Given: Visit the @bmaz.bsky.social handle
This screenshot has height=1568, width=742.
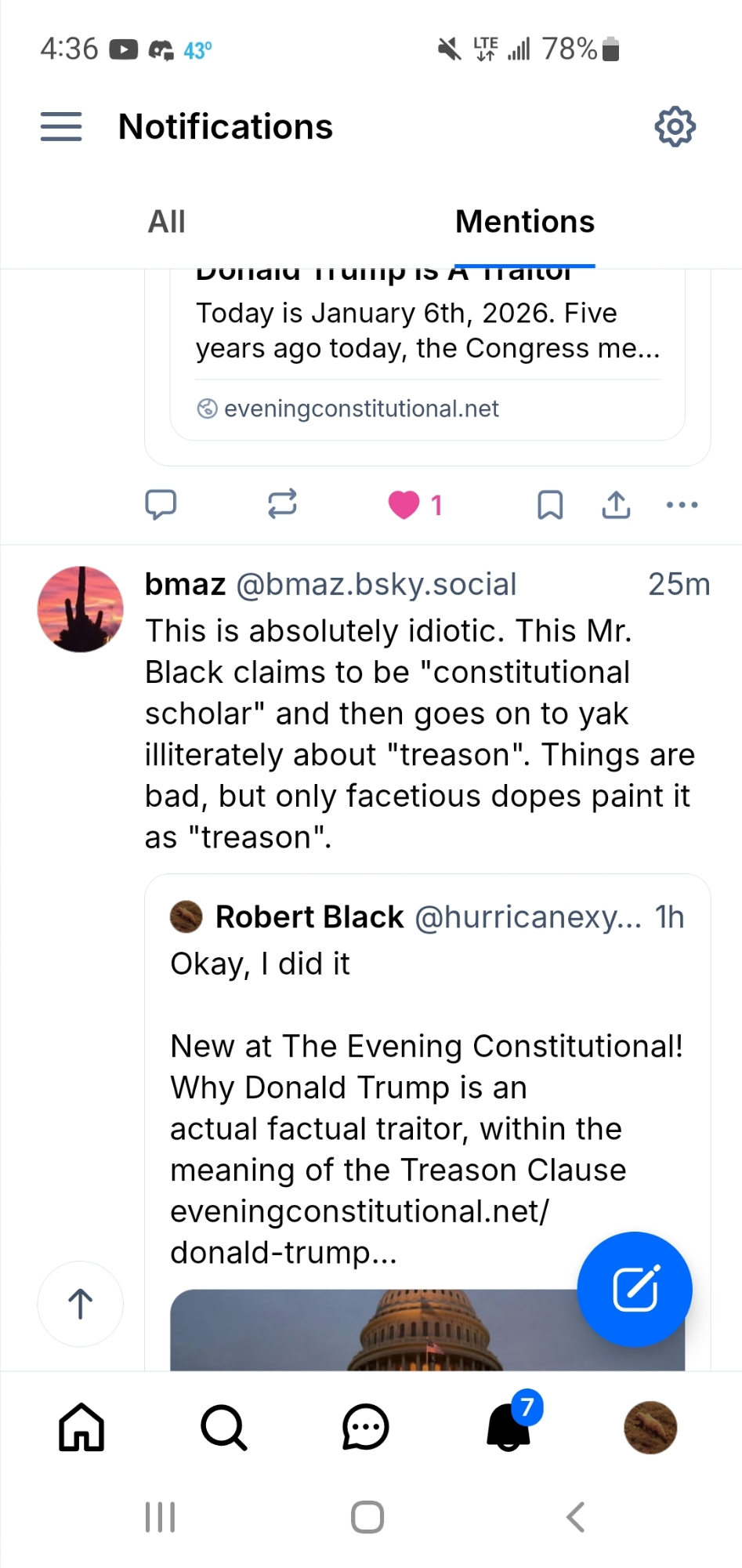Looking at the screenshot, I should click(376, 585).
